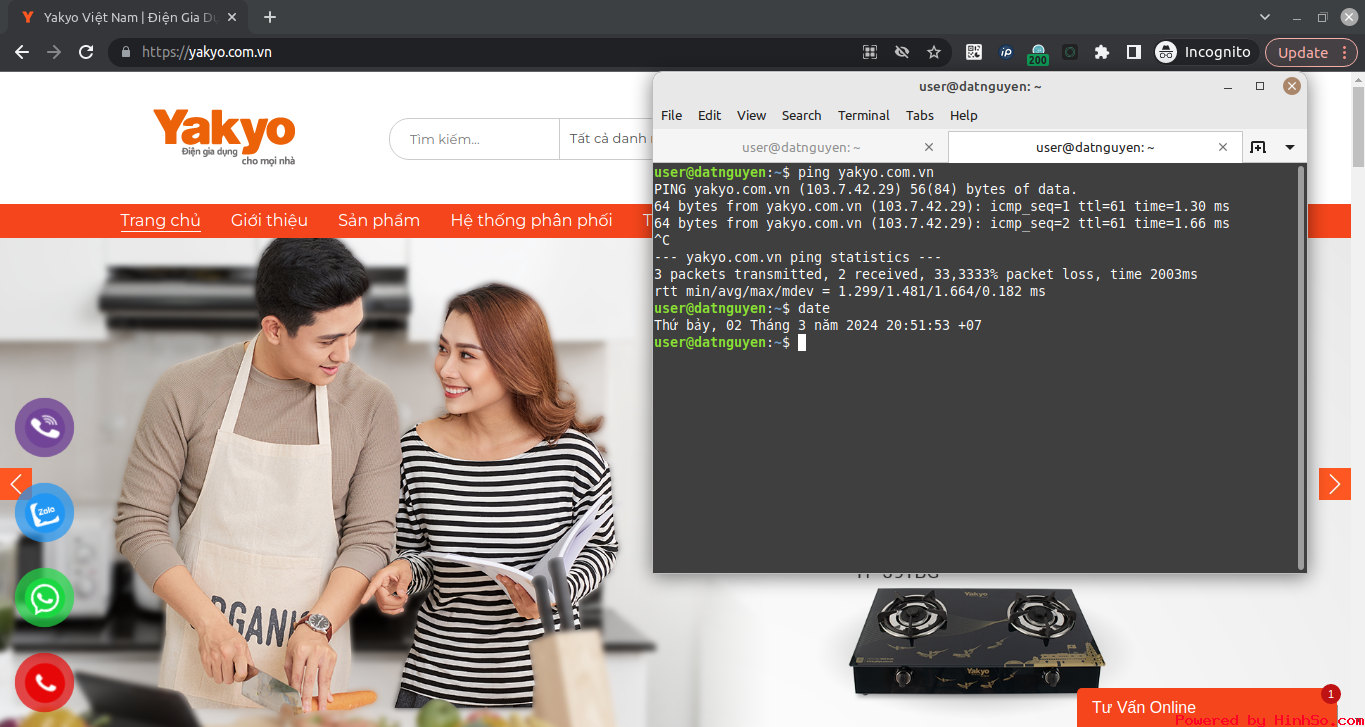This screenshot has height=727, width=1365.
Task: Open the terminal File menu
Action: 672,115
